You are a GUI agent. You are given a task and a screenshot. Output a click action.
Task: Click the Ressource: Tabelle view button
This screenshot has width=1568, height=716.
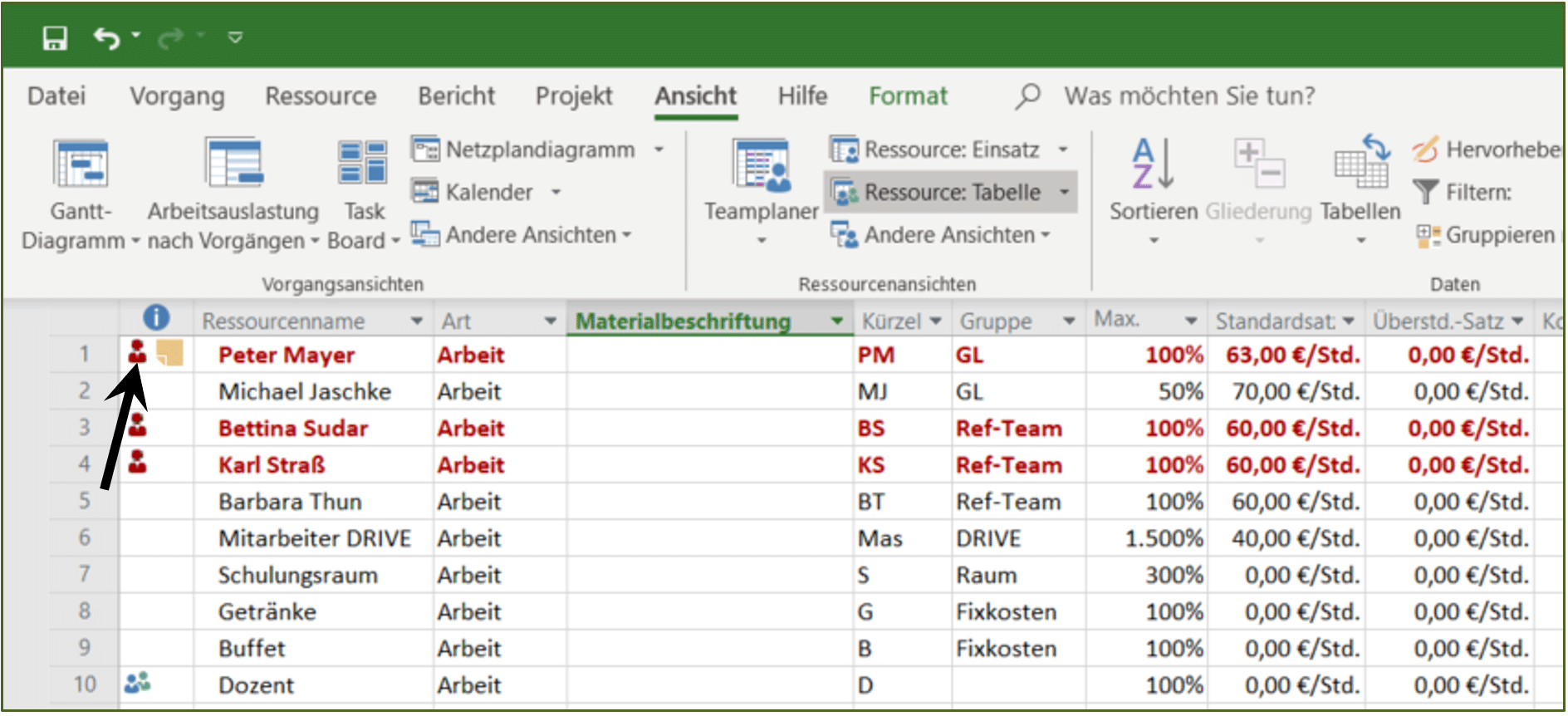pyautogui.click(x=937, y=192)
